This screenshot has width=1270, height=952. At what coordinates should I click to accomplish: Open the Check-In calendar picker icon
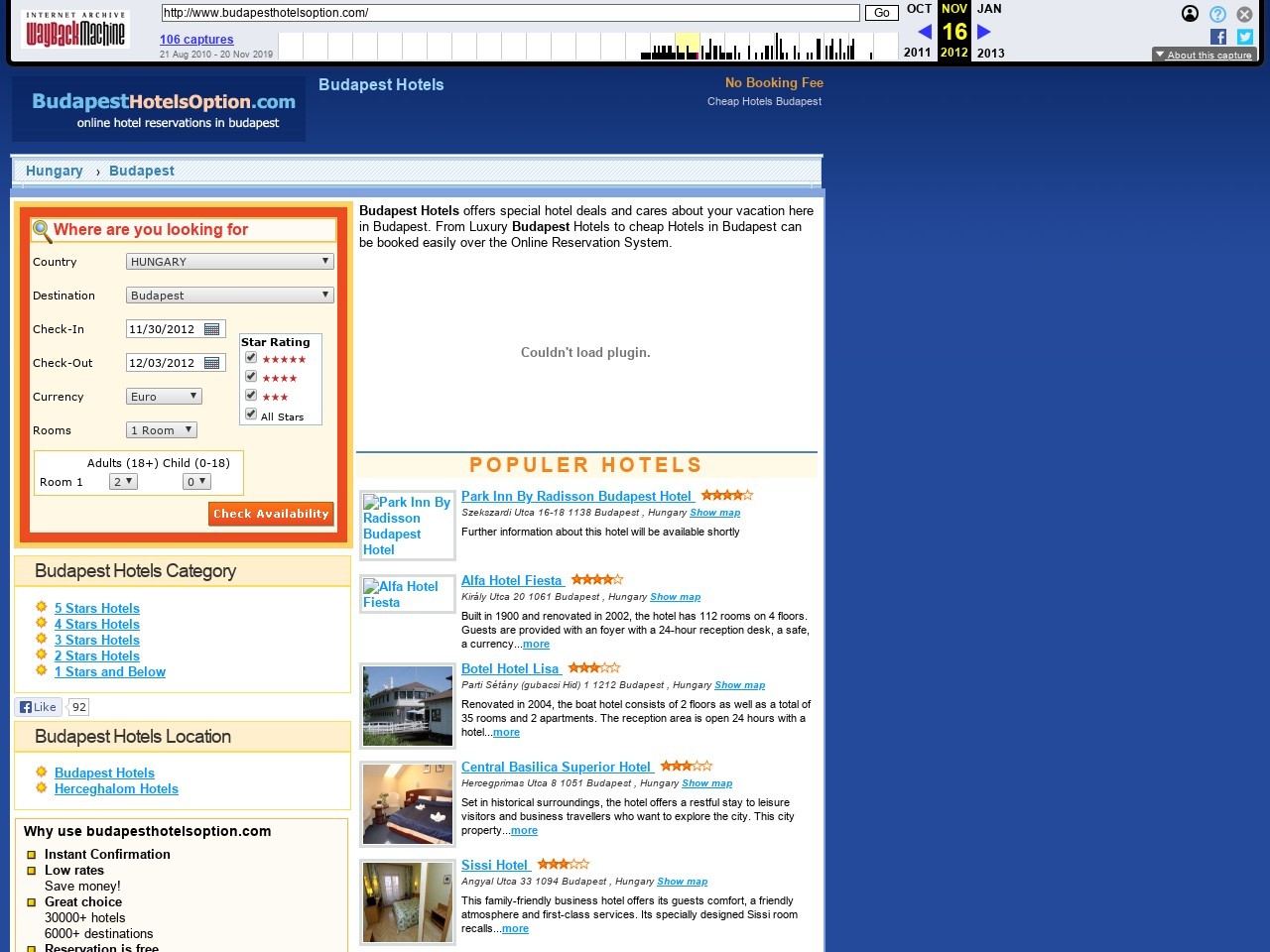pyautogui.click(x=211, y=329)
